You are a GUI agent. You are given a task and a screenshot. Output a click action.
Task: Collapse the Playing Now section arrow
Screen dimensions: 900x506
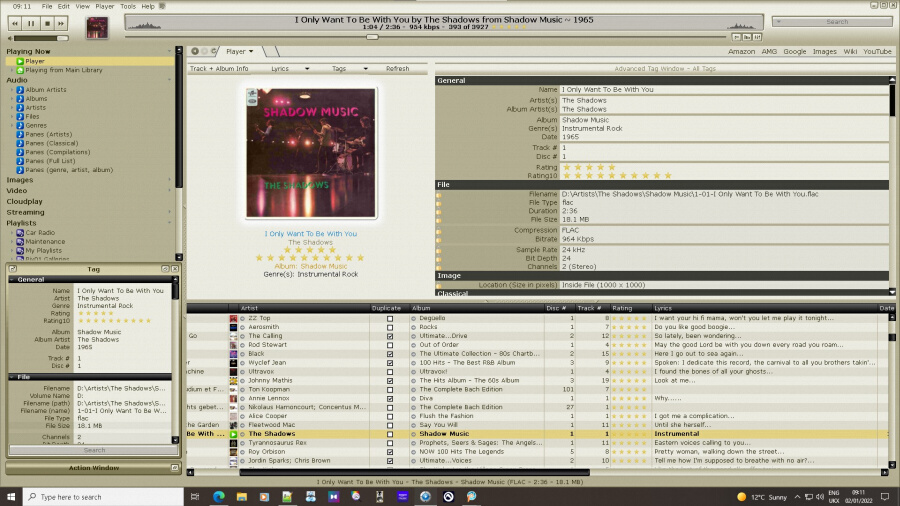click(x=169, y=52)
